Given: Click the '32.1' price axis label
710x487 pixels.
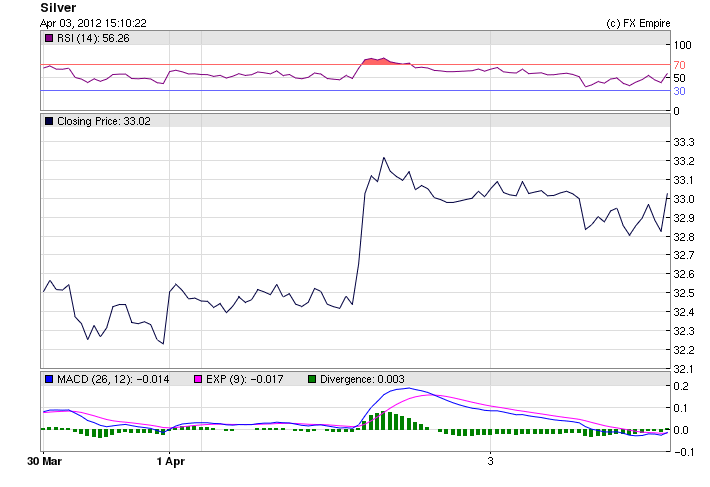Looking at the screenshot, I should (x=684, y=369).
